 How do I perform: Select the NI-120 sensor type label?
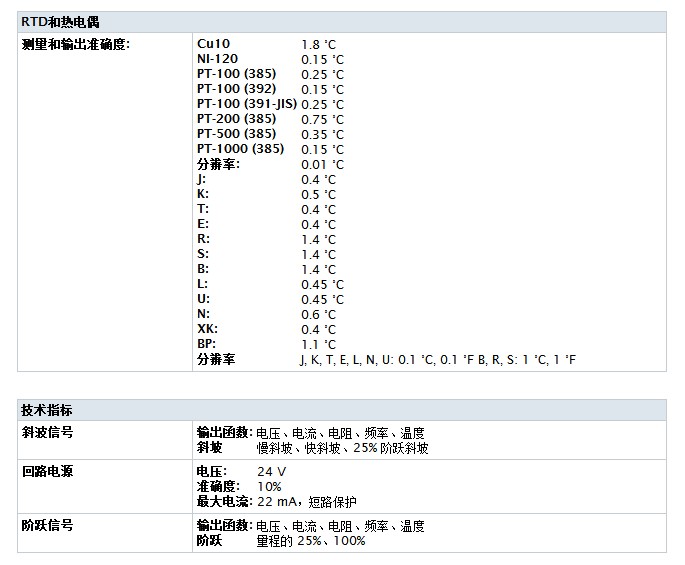coord(217,59)
